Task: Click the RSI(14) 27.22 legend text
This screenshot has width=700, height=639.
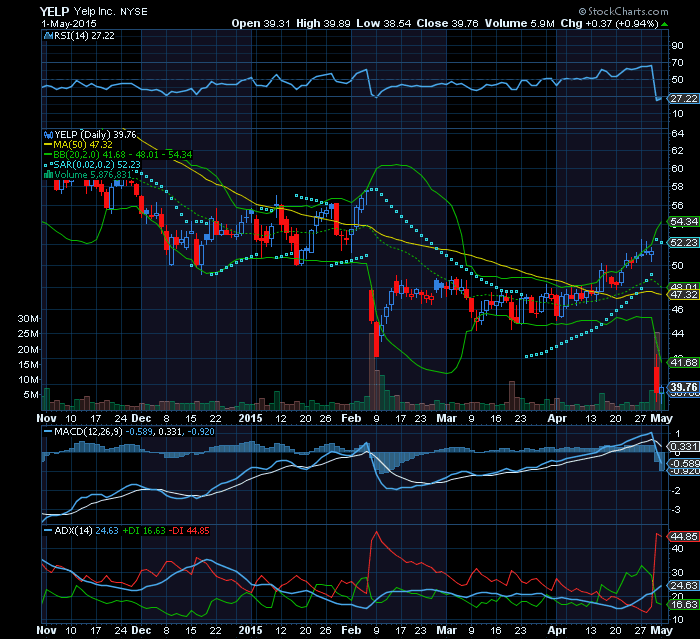Action: click(x=84, y=36)
